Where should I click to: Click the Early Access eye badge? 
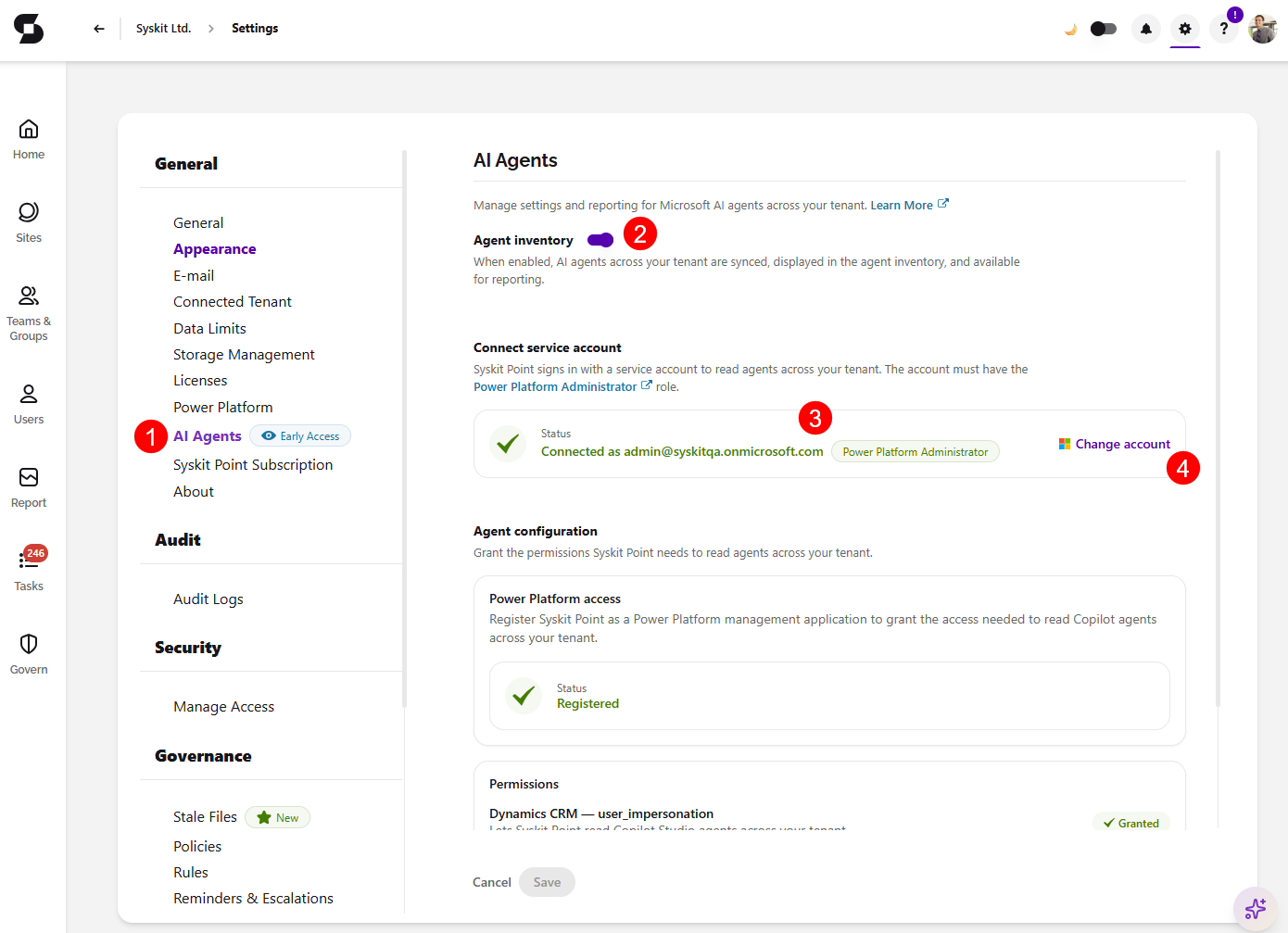point(300,436)
